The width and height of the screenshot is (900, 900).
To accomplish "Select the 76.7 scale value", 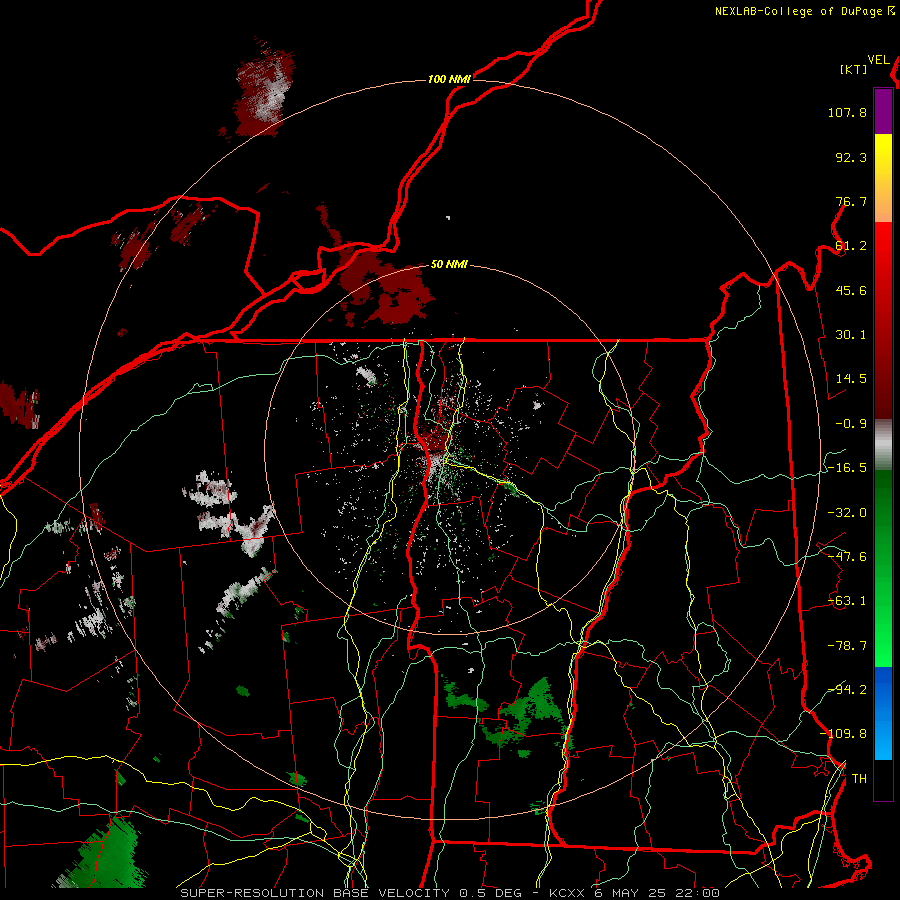I will [x=851, y=201].
